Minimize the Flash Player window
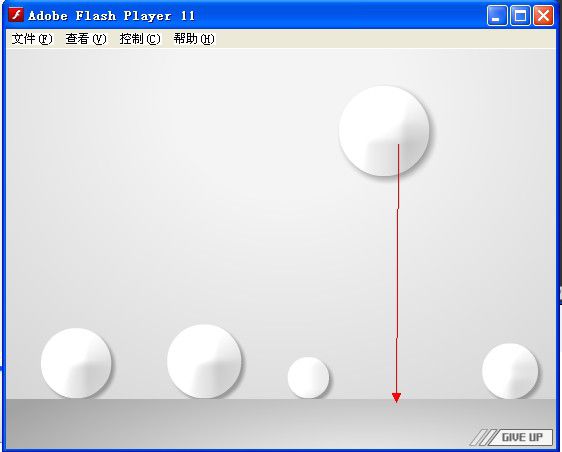This screenshot has height=452, width=562. click(x=496, y=16)
